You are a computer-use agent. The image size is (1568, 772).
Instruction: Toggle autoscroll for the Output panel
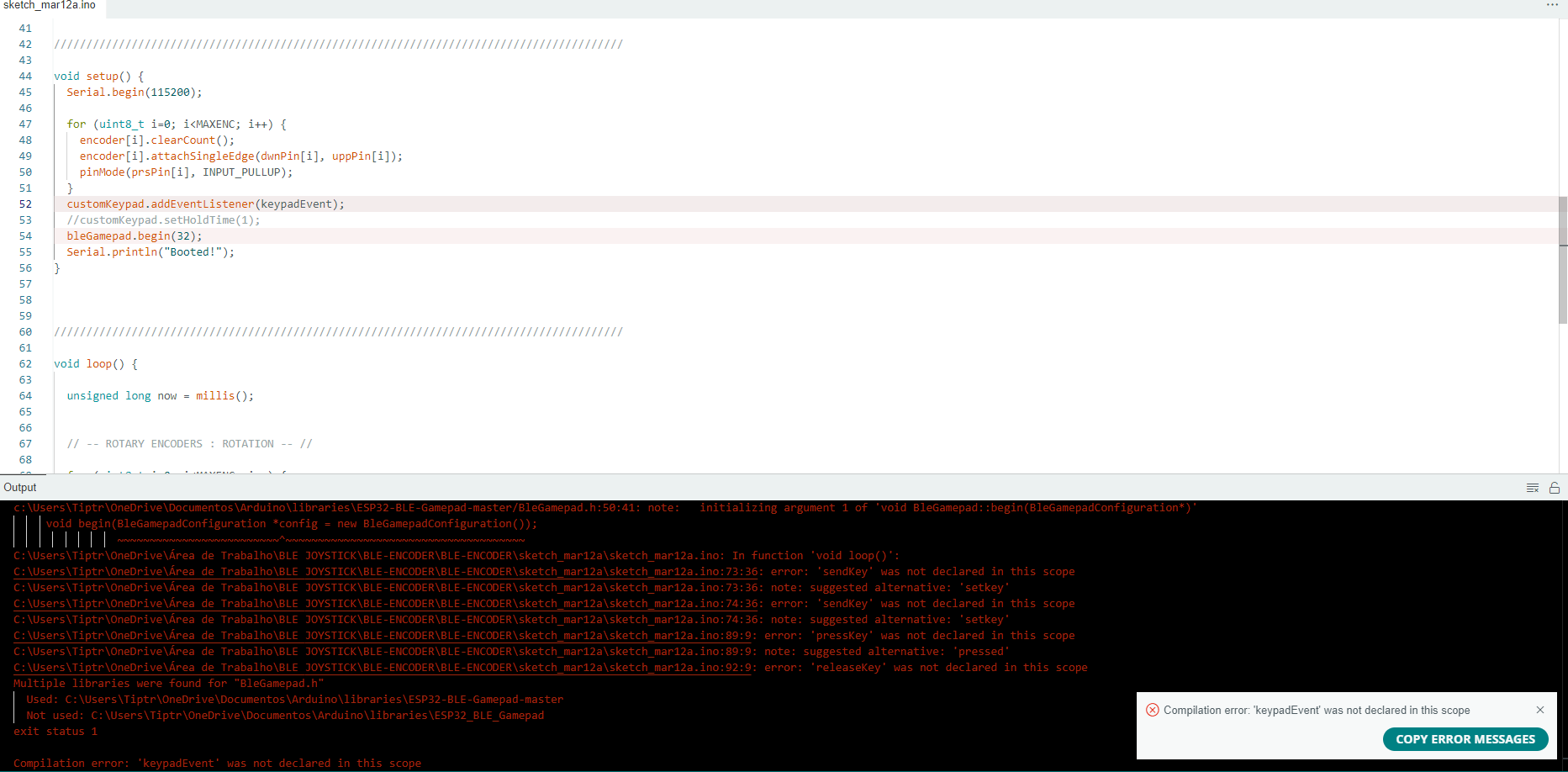(1554, 488)
